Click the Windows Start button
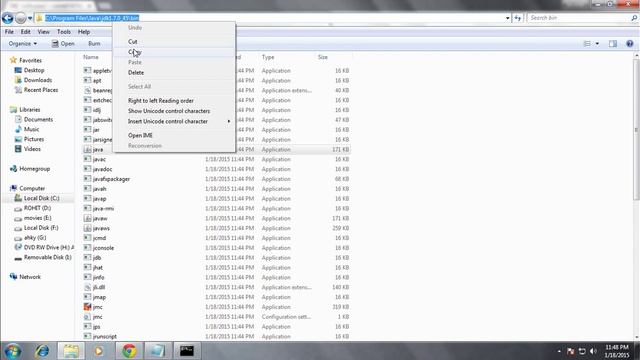Screen dimensions: 640x360 pos(13,351)
